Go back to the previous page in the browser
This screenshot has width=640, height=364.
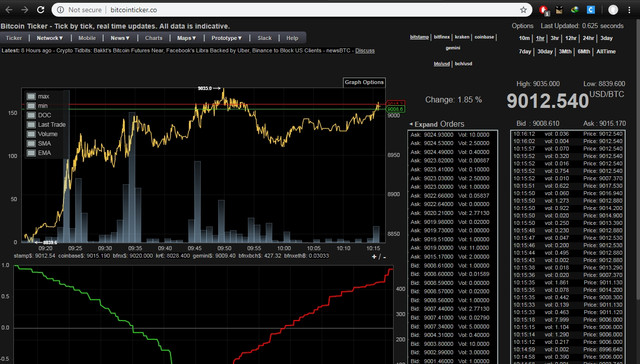[x=9, y=10]
